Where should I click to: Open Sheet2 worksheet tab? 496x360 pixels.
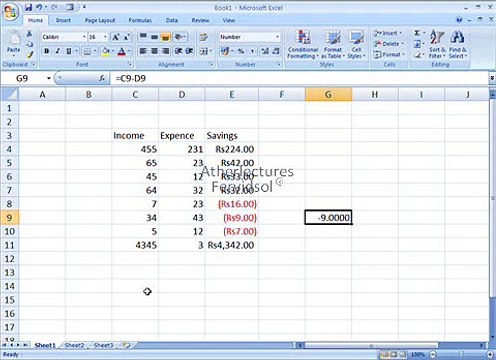pyautogui.click(x=74, y=345)
